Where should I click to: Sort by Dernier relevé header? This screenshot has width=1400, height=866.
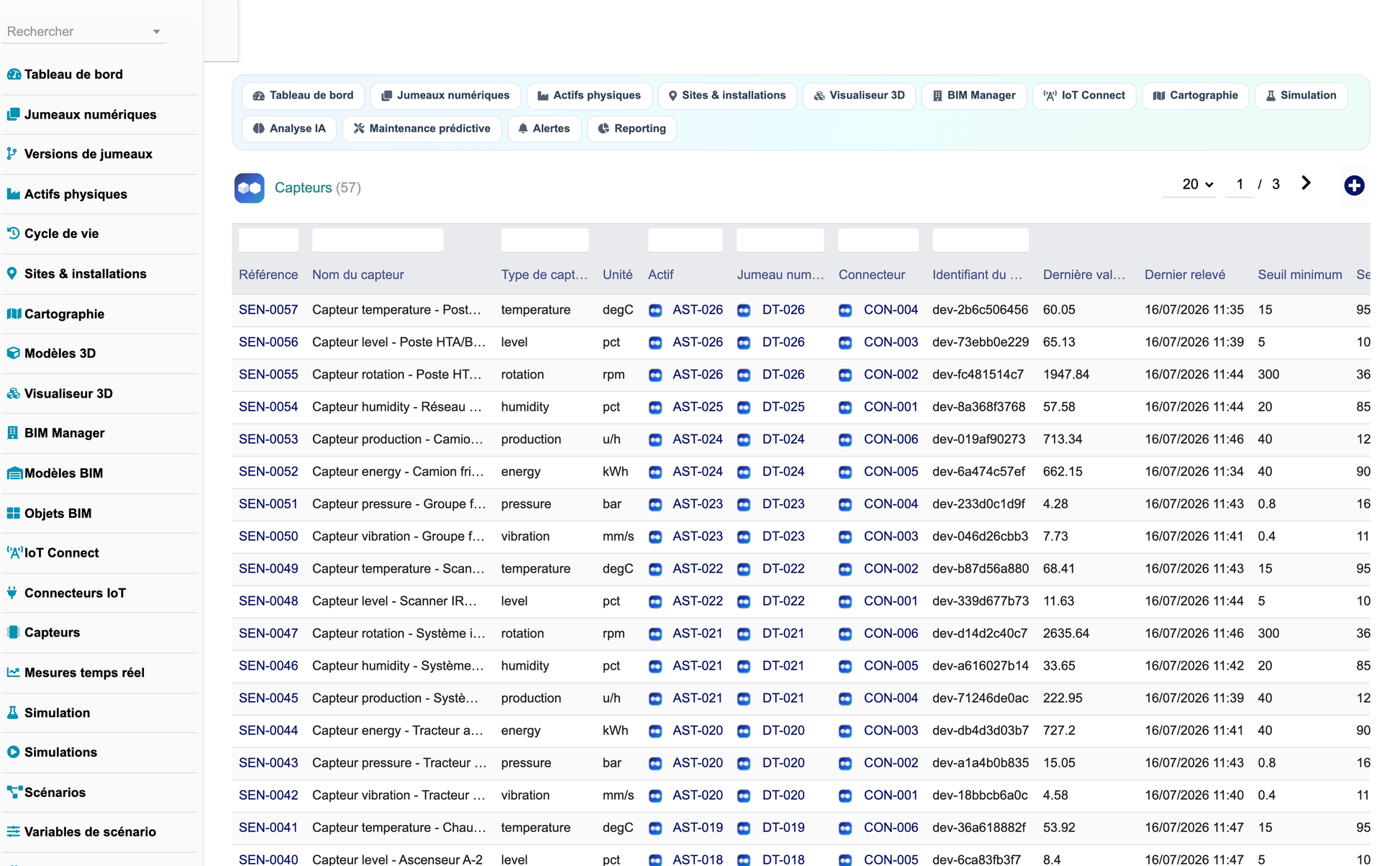[1184, 275]
